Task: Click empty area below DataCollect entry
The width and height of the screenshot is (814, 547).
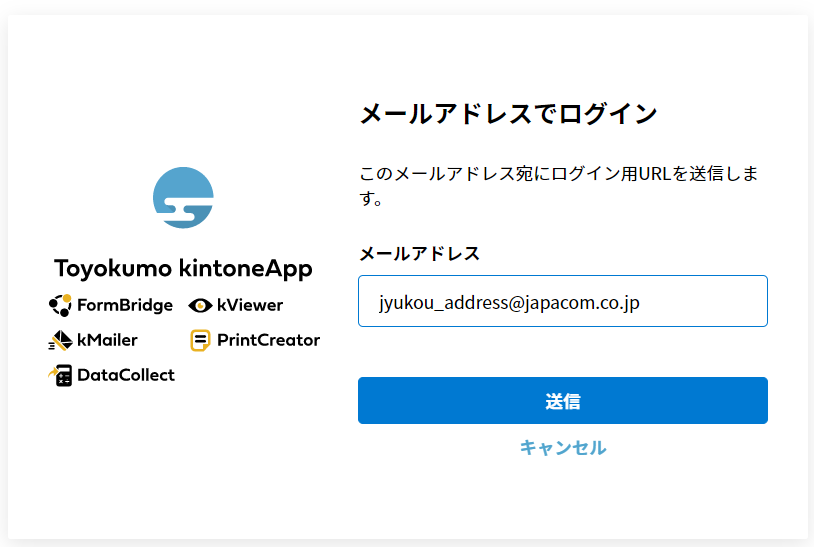Action: [x=183, y=441]
